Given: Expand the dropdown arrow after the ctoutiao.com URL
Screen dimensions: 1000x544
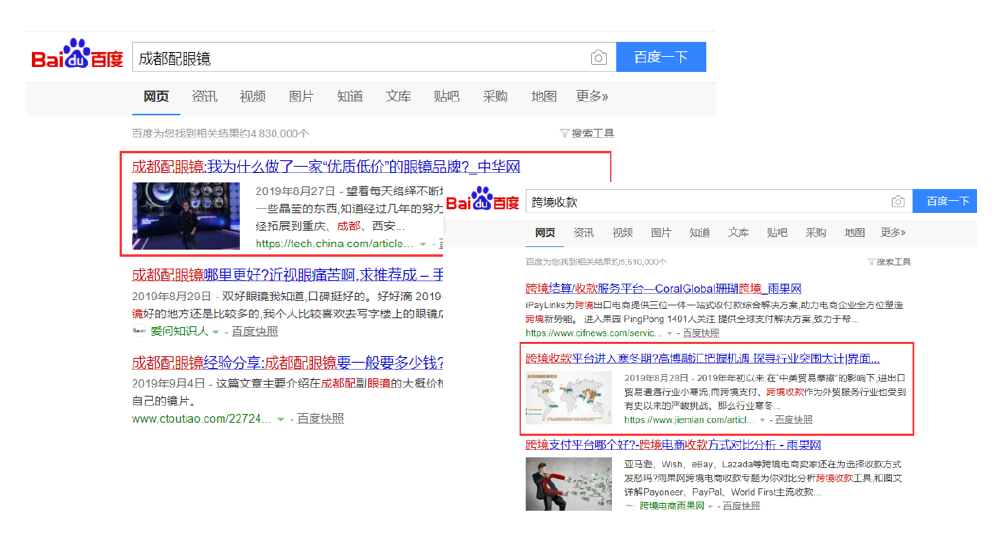Looking at the screenshot, I should 281,420.
